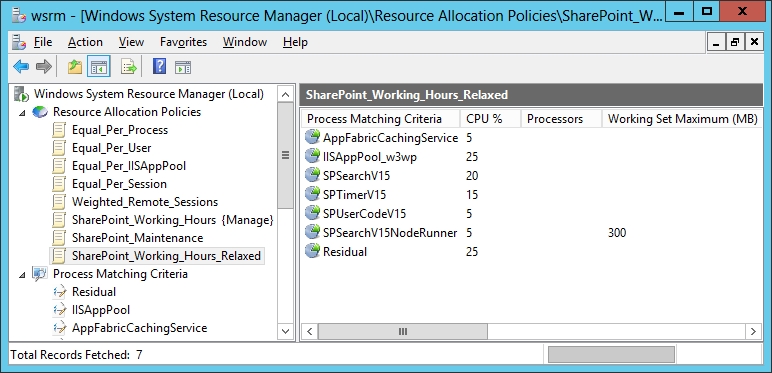
Task: Open the Help menu
Action: coord(295,42)
